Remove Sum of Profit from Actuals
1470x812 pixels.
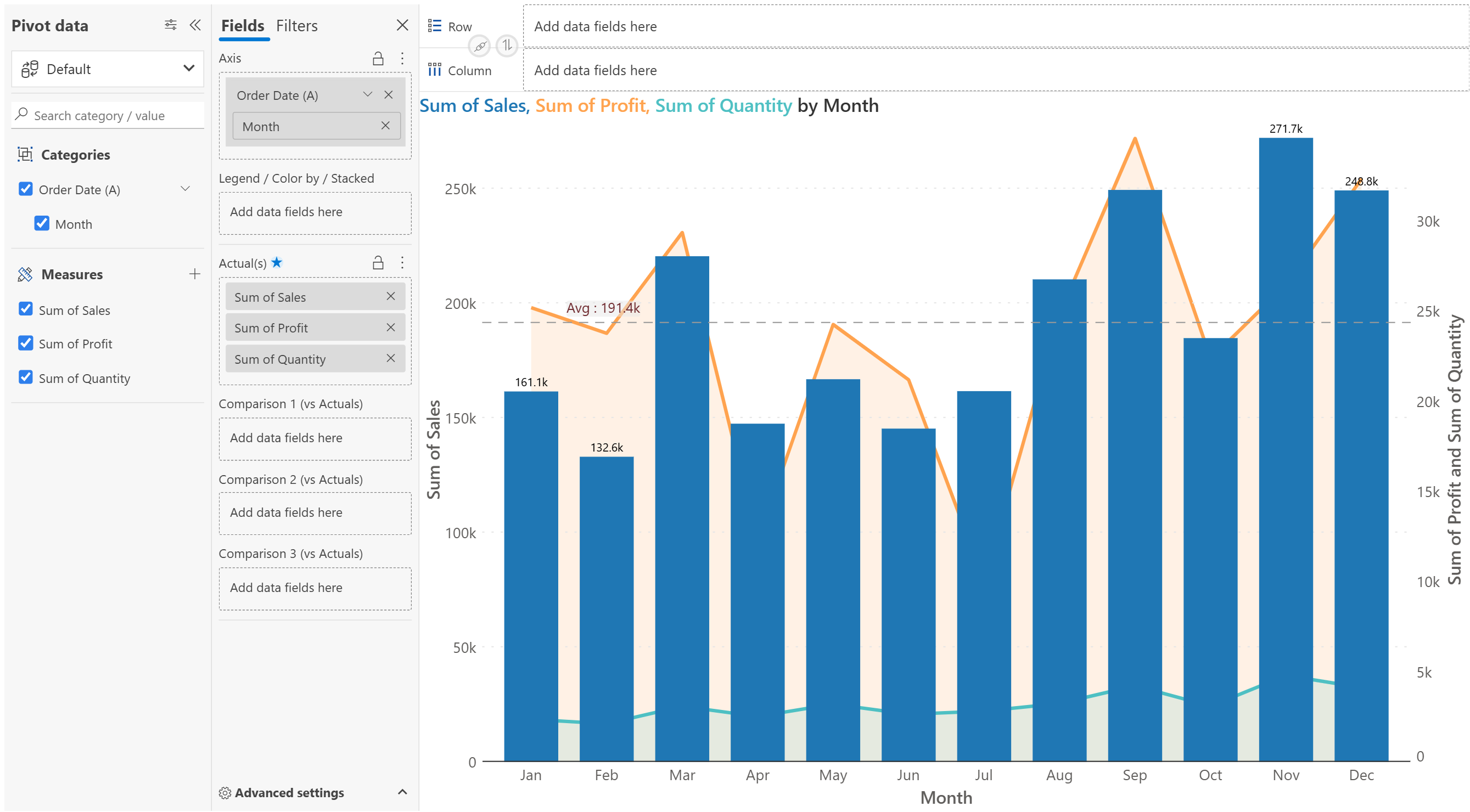[390, 328]
